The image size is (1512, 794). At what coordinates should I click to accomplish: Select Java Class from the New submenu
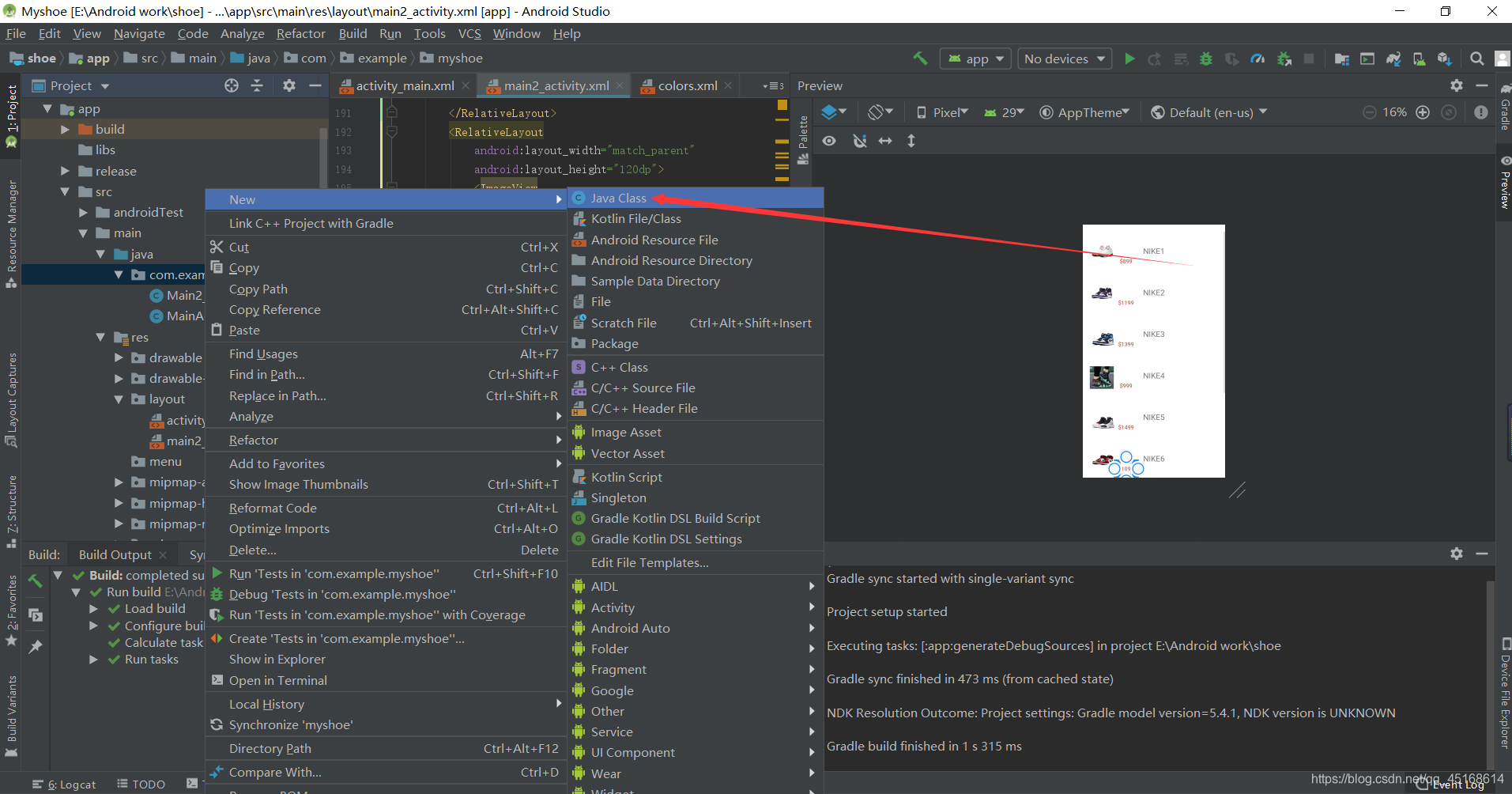coord(619,198)
